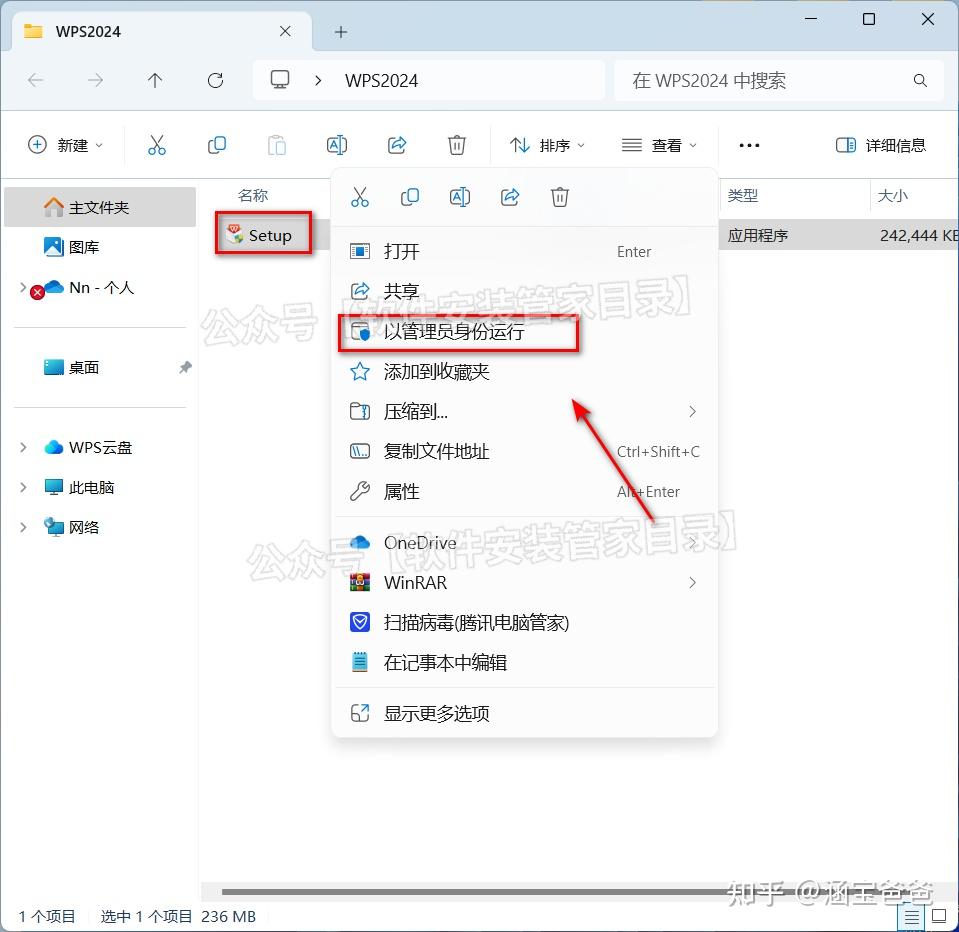Switch to details view in the status bar
Image resolution: width=959 pixels, height=932 pixels.
[912, 916]
